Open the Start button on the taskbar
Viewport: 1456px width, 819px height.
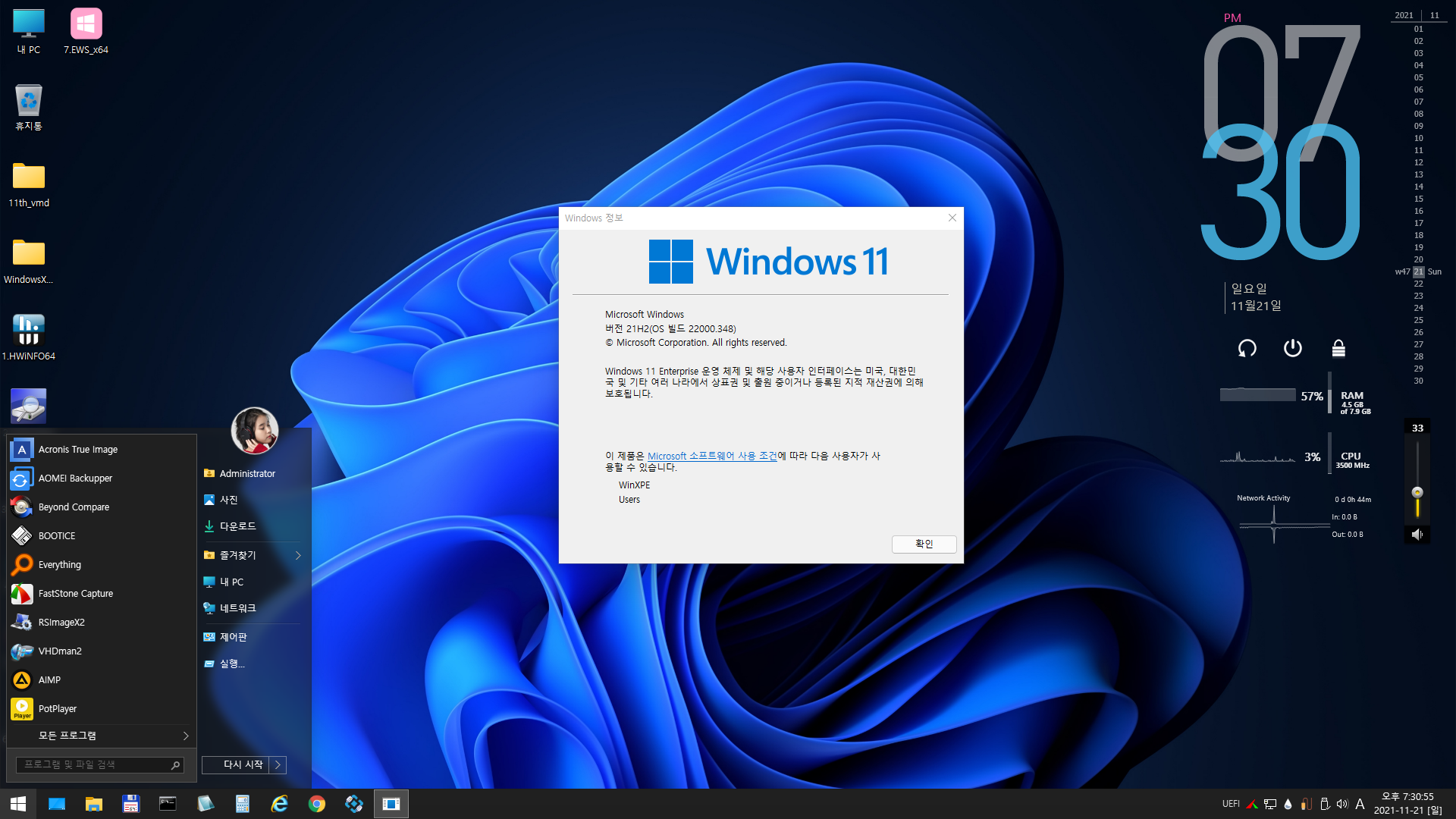[x=18, y=804]
